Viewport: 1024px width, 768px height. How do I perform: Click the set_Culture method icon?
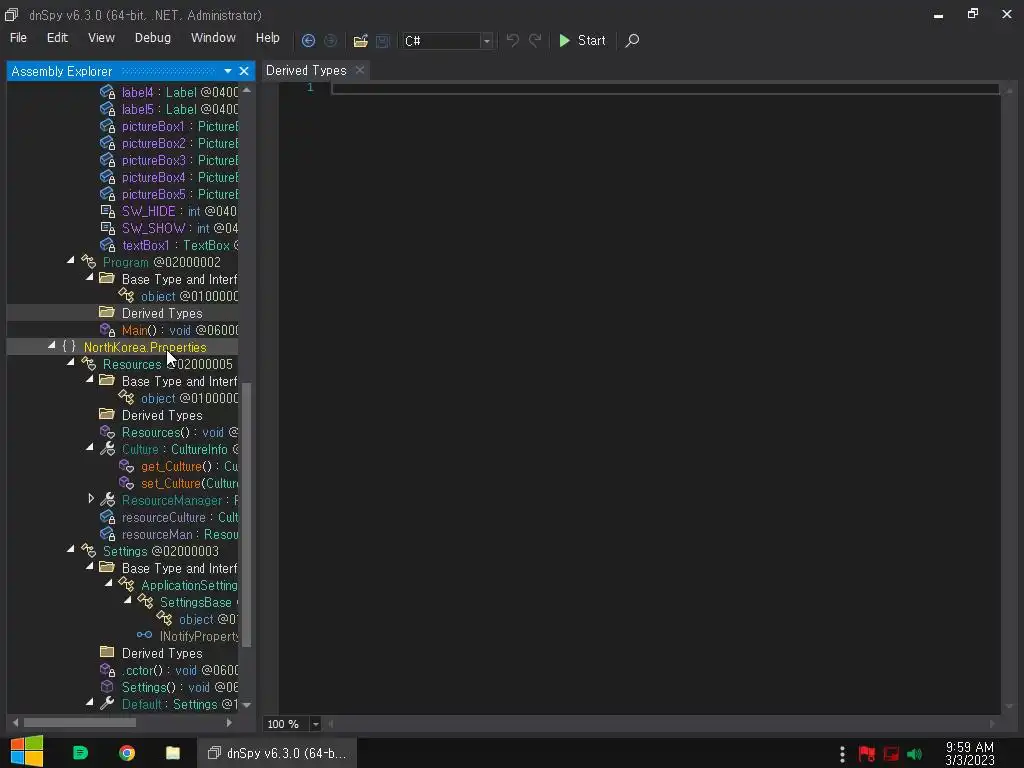point(127,483)
